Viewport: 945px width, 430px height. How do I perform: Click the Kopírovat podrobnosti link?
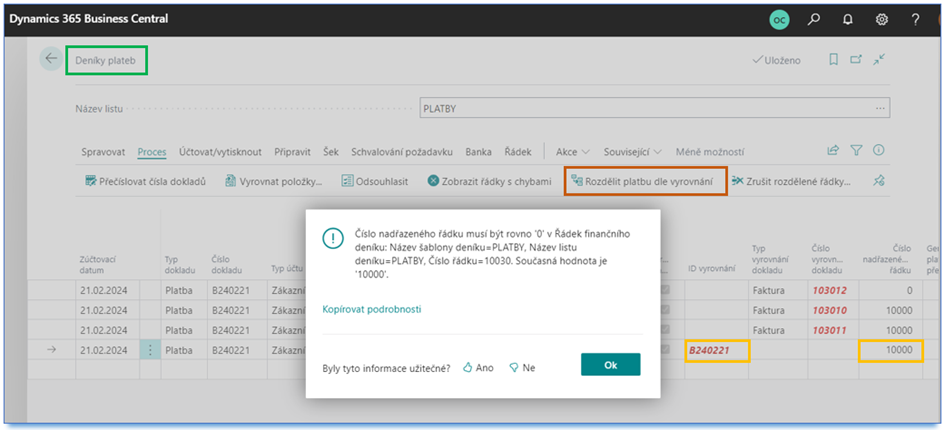tap(371, 309)
